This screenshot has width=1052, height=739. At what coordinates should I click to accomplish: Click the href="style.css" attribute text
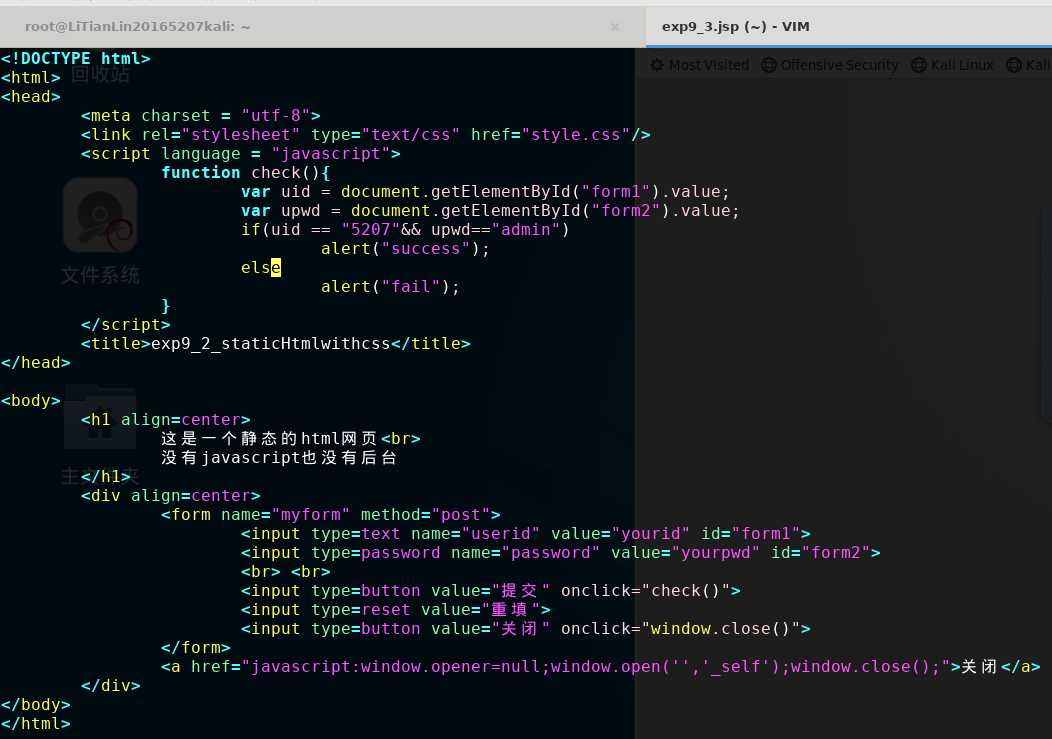550,134
